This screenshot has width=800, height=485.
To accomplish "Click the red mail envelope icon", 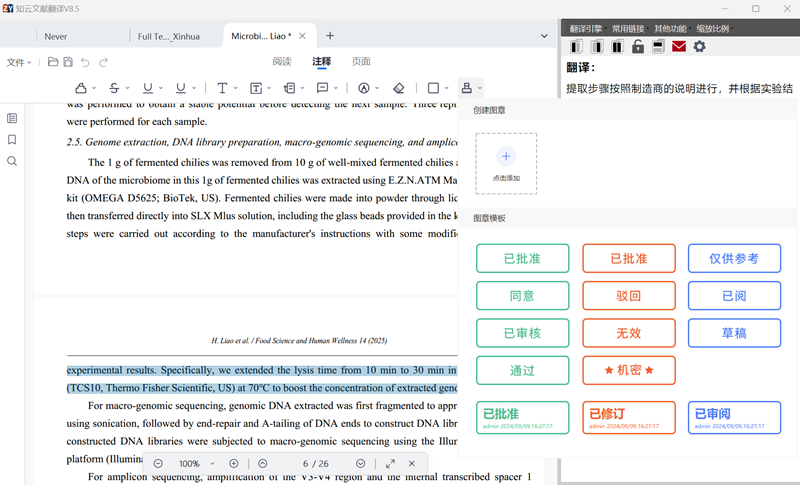I will [x=679, y=46].
